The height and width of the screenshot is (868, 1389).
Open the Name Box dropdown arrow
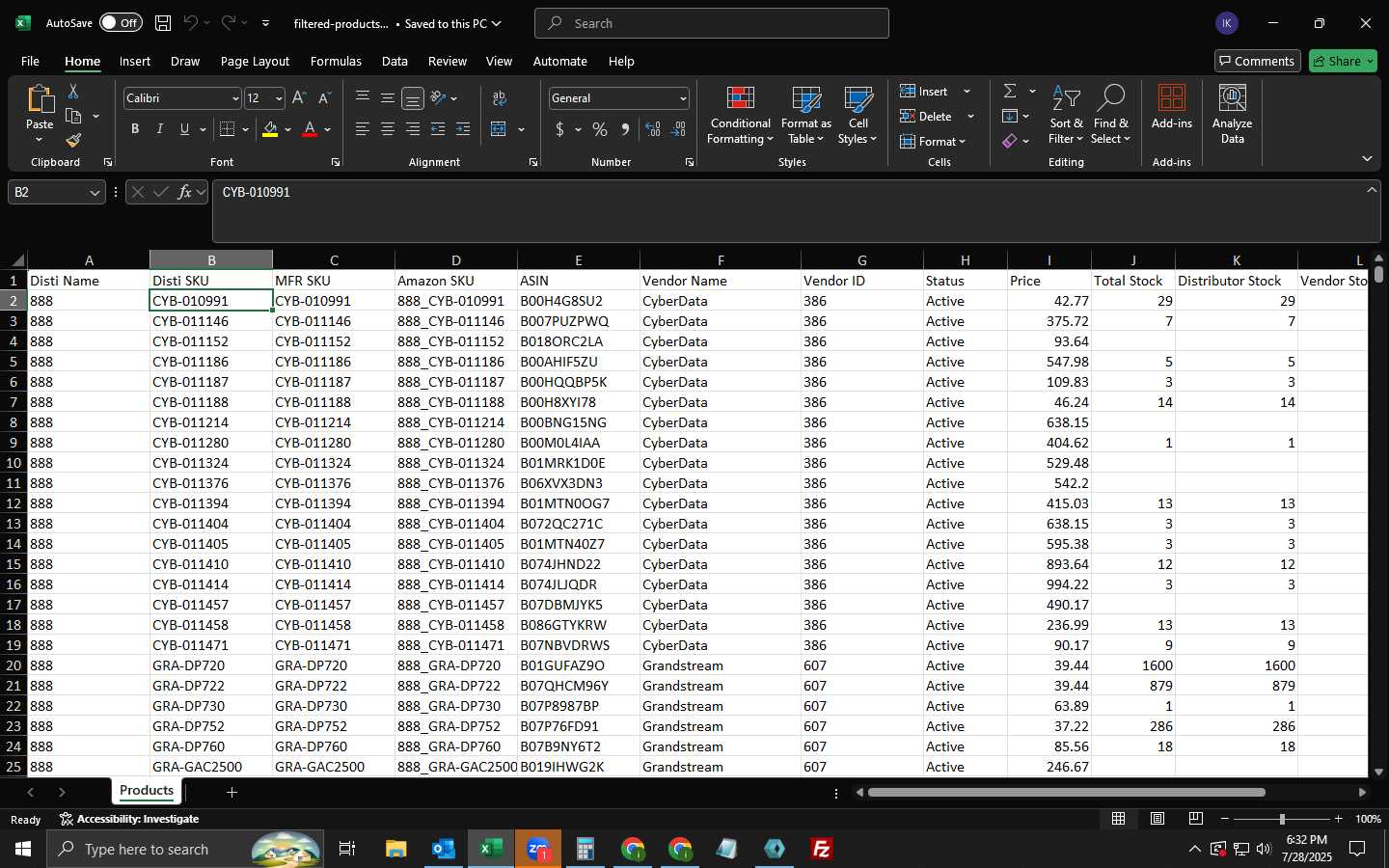(x=95, y=192)
